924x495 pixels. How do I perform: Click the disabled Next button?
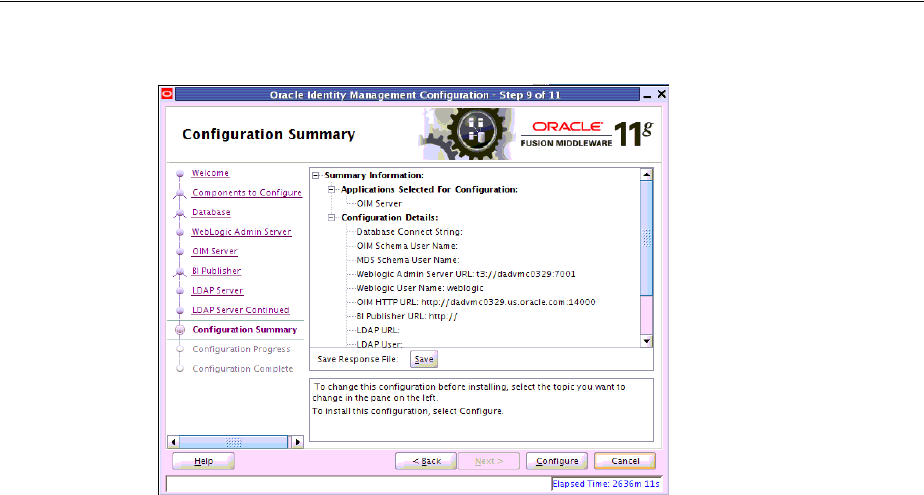tap(489, 461)
